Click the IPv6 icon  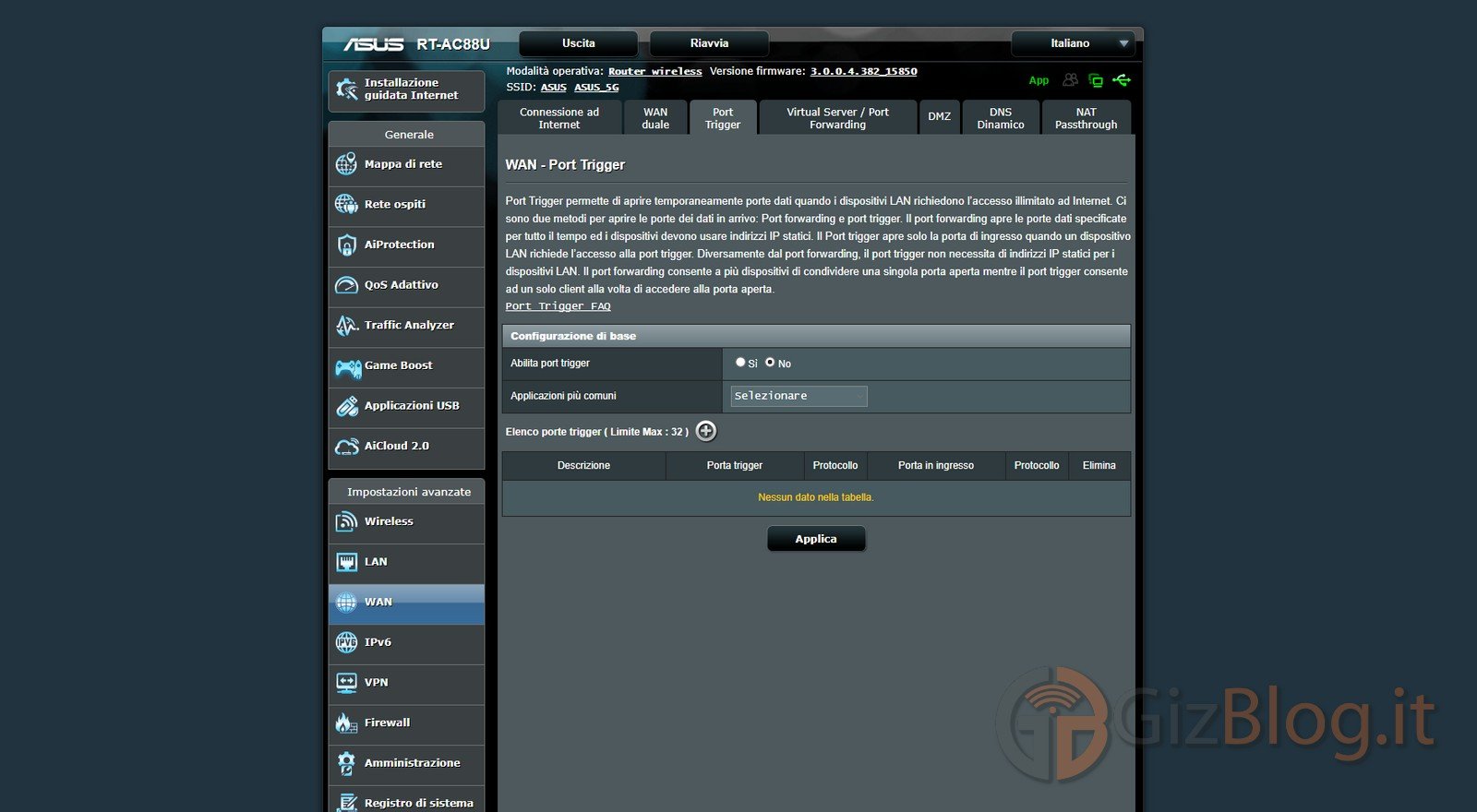click(x=346, y=642)
